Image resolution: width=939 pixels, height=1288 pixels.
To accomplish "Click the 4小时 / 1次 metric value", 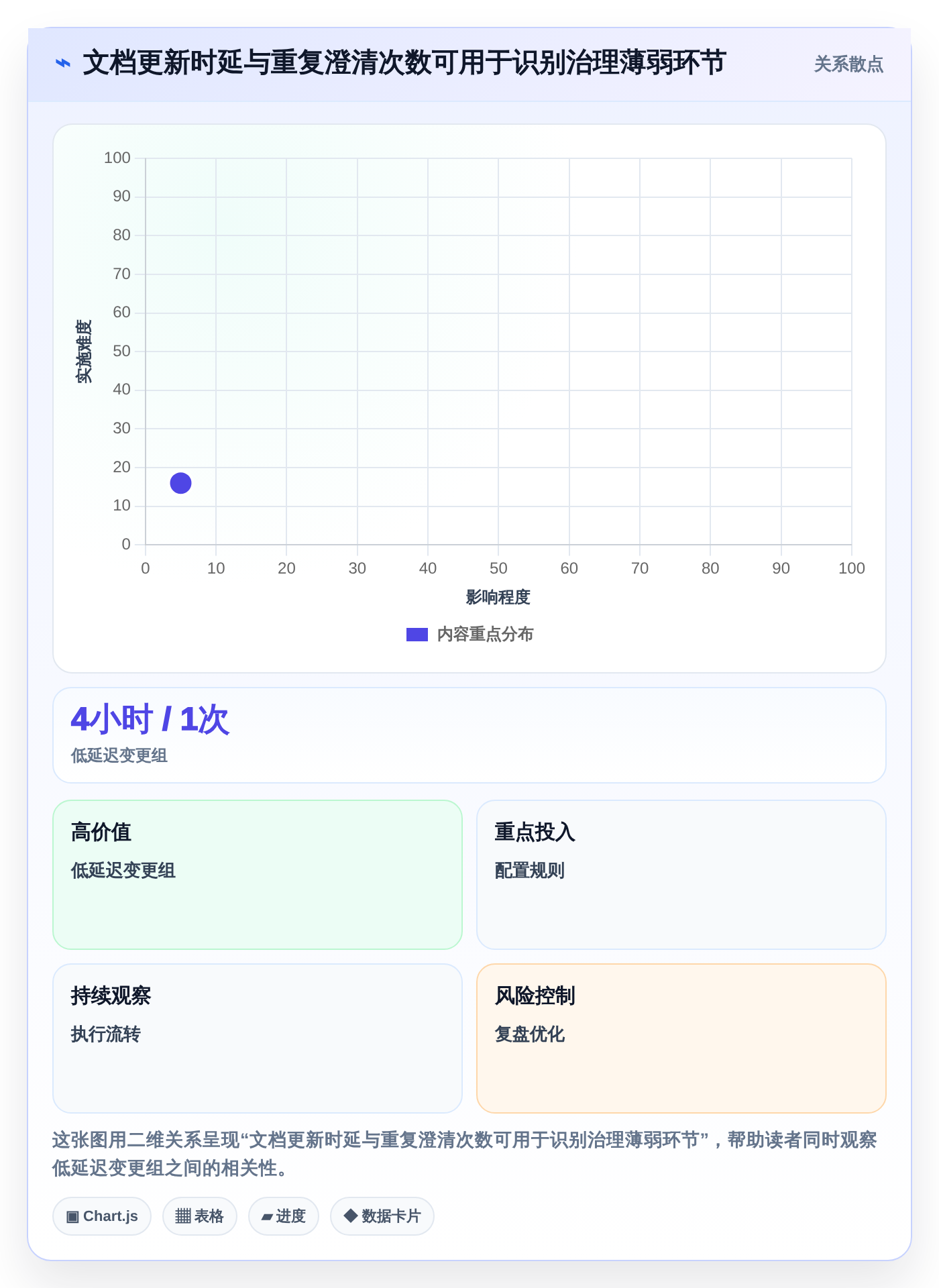I will pos(150,720).
